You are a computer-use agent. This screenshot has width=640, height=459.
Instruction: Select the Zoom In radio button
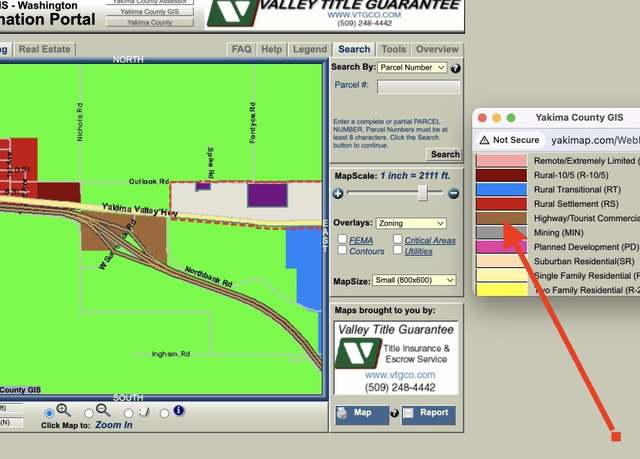pyautogui.click(x=49, y=413)
